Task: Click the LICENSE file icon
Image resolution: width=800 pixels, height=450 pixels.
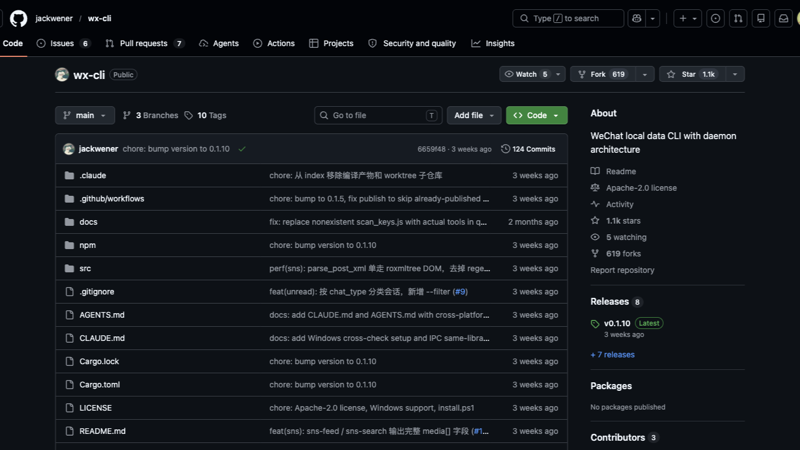Action: tap(69, 408)
